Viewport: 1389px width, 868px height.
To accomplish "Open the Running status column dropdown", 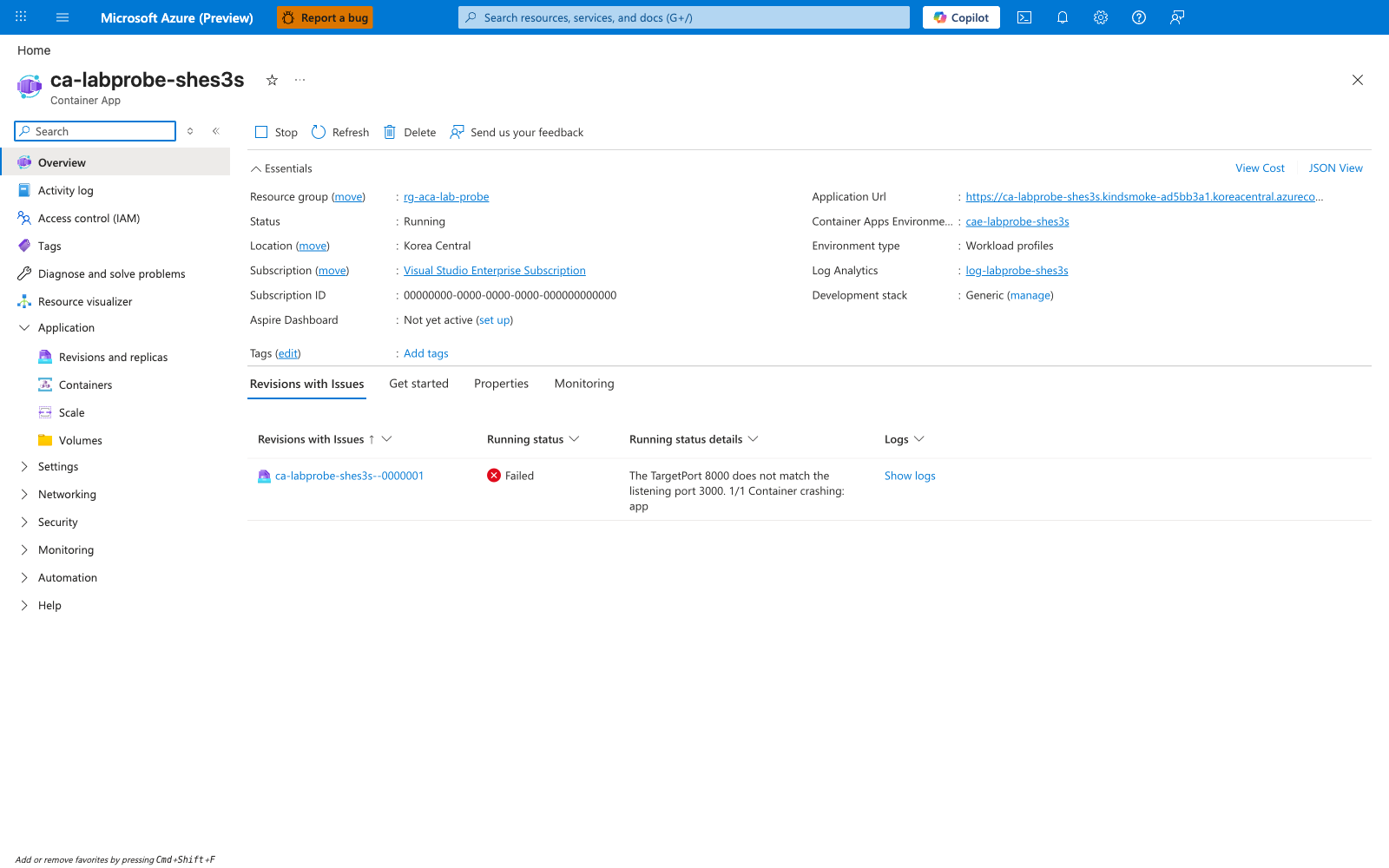I will point(574,439).
